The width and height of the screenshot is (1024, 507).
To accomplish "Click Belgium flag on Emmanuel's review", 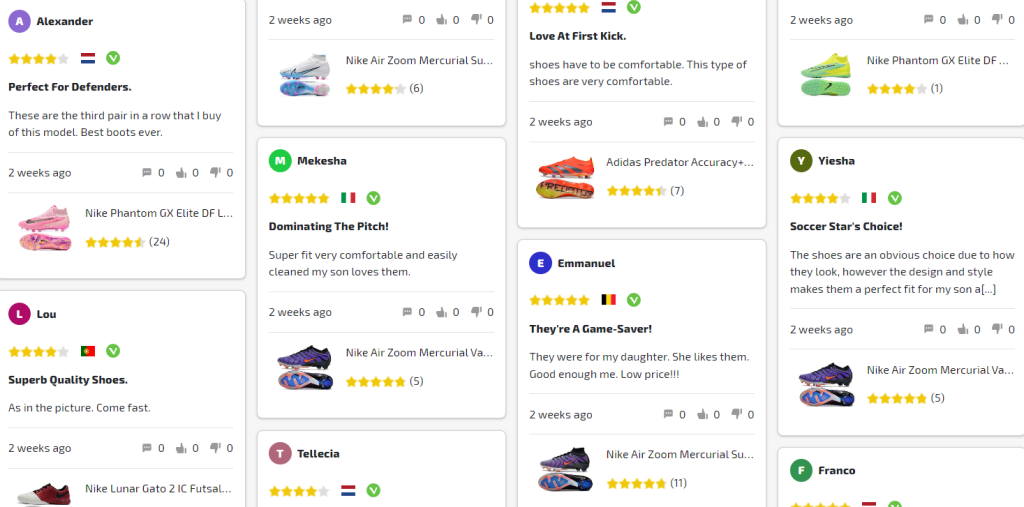I will (608, 300).
